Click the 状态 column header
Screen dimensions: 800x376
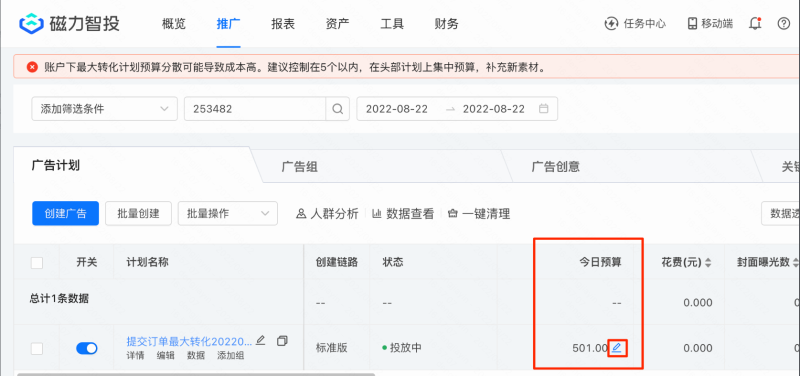[x=393, y=263]
